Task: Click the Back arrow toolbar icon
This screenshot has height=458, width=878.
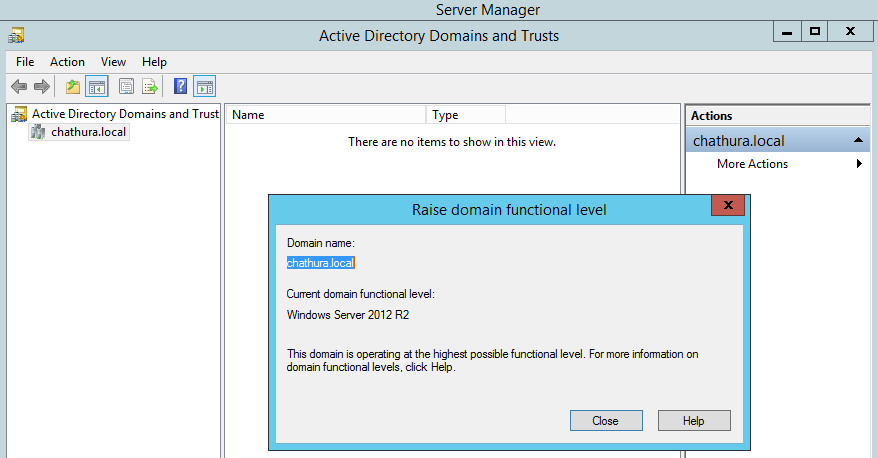Action: 19,87
